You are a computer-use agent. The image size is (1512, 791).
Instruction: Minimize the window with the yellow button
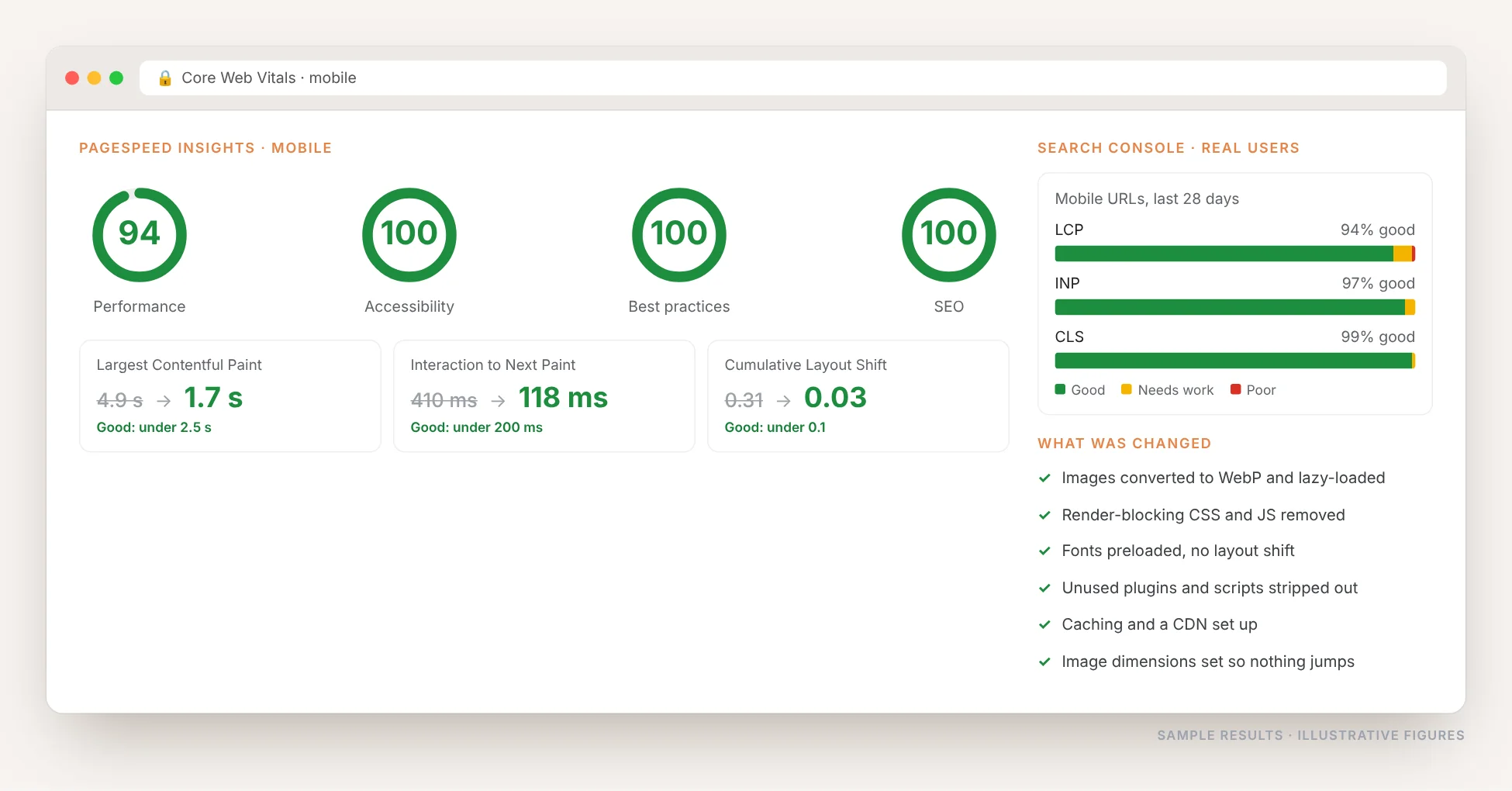tap(95, 78)
